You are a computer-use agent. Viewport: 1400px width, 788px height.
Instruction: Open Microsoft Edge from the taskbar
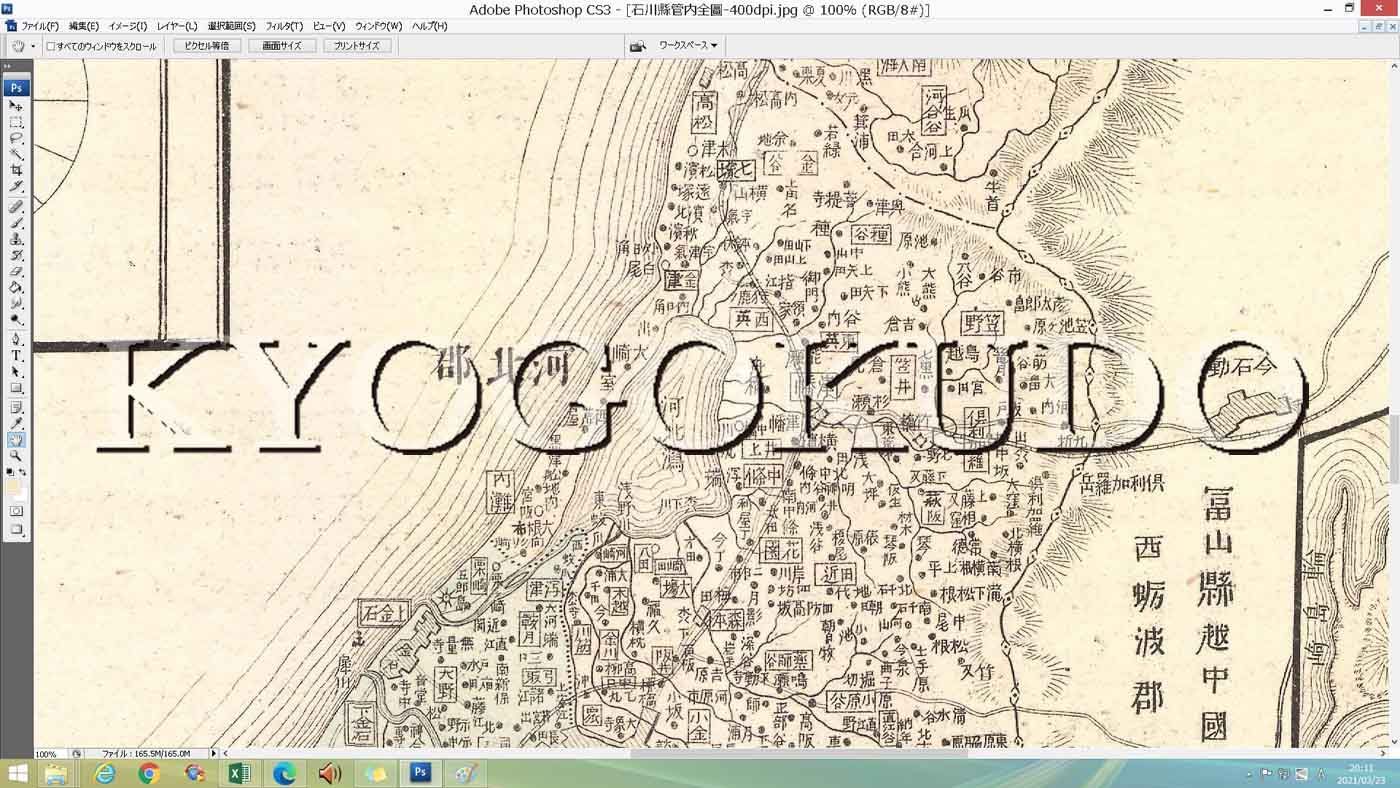point(285,774)
